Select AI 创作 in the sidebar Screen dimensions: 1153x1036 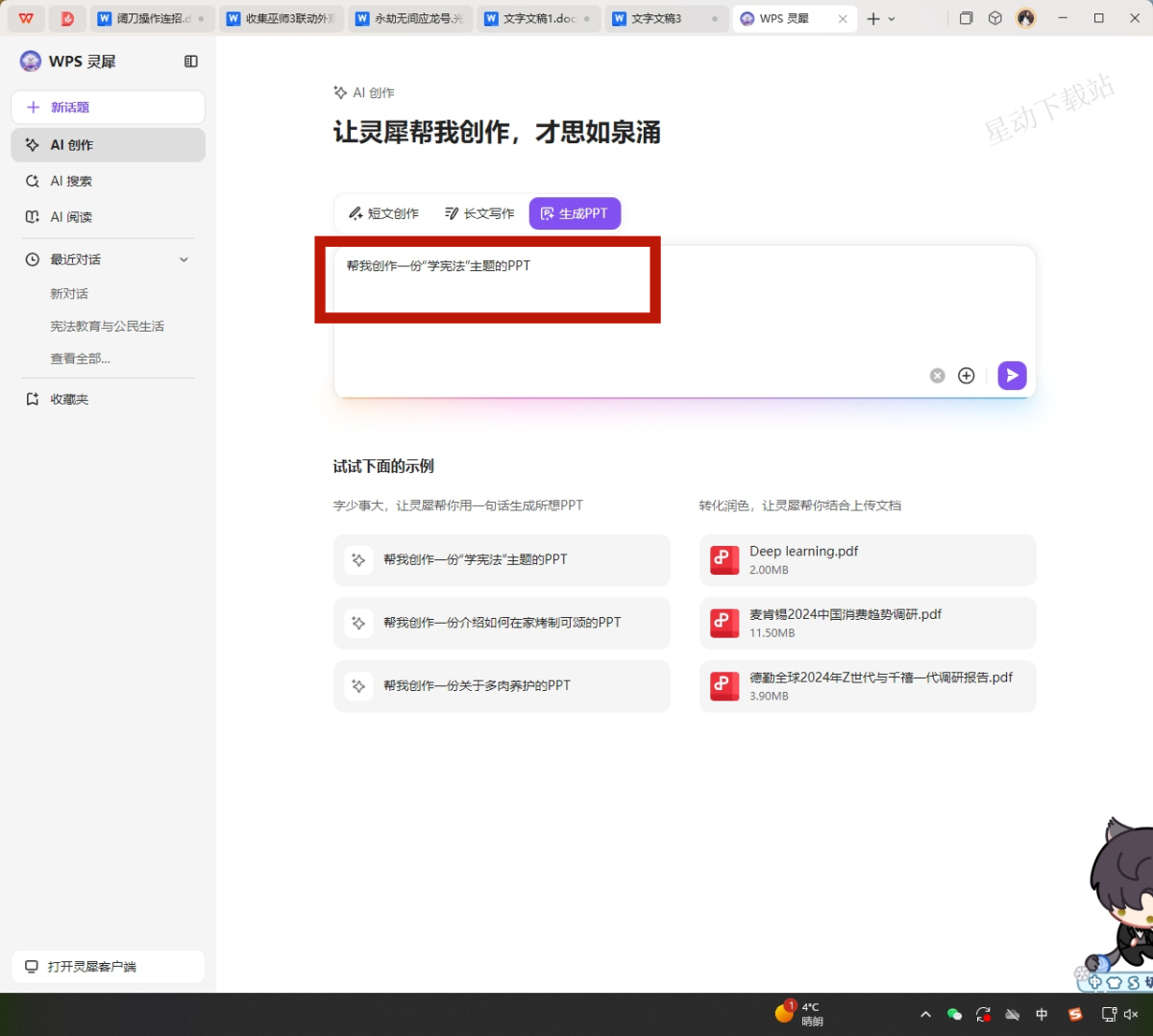pyautogui.click(x=108, y=144)
